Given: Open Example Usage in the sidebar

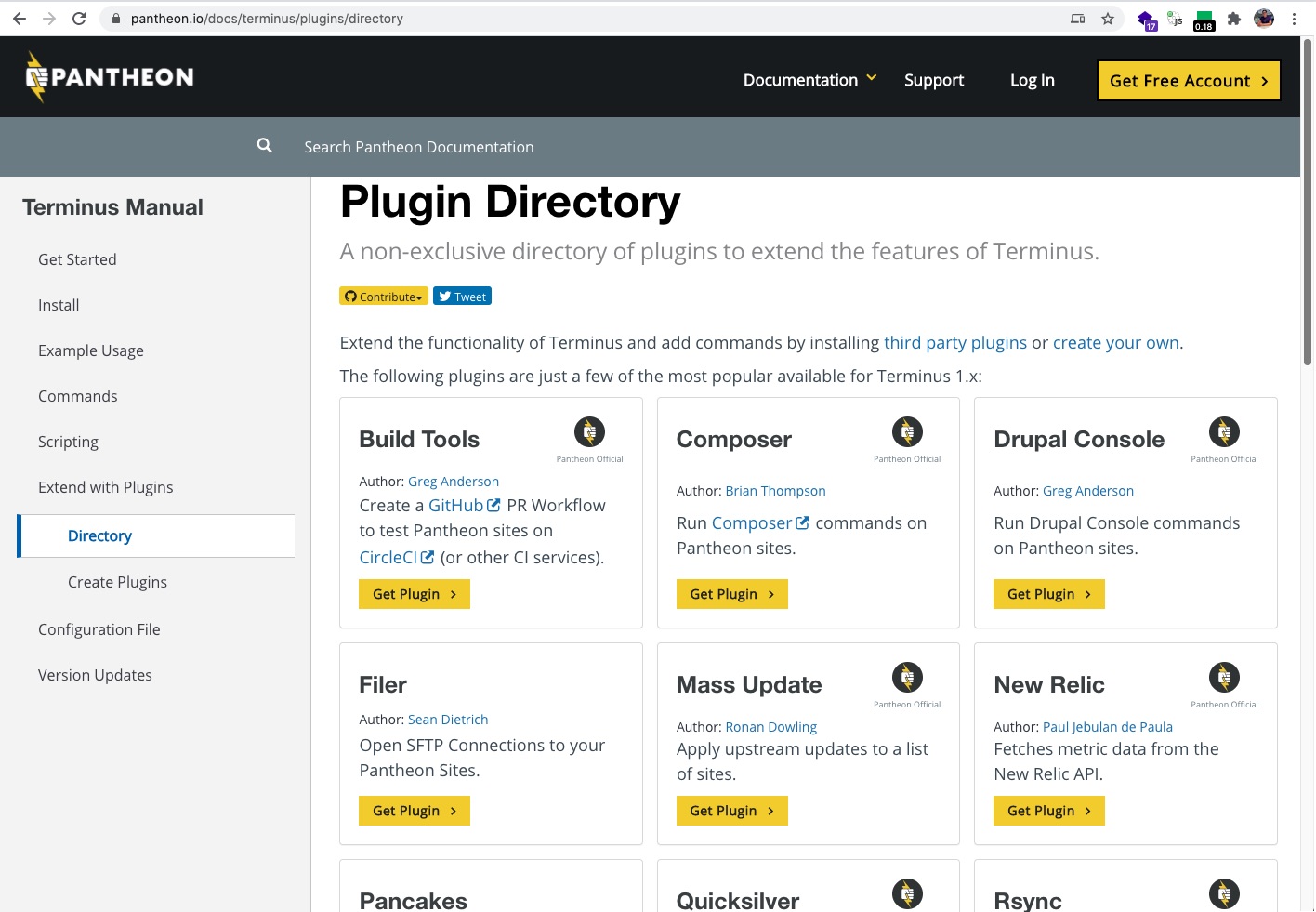Looking at the screenshot, I should click(91, 350).
